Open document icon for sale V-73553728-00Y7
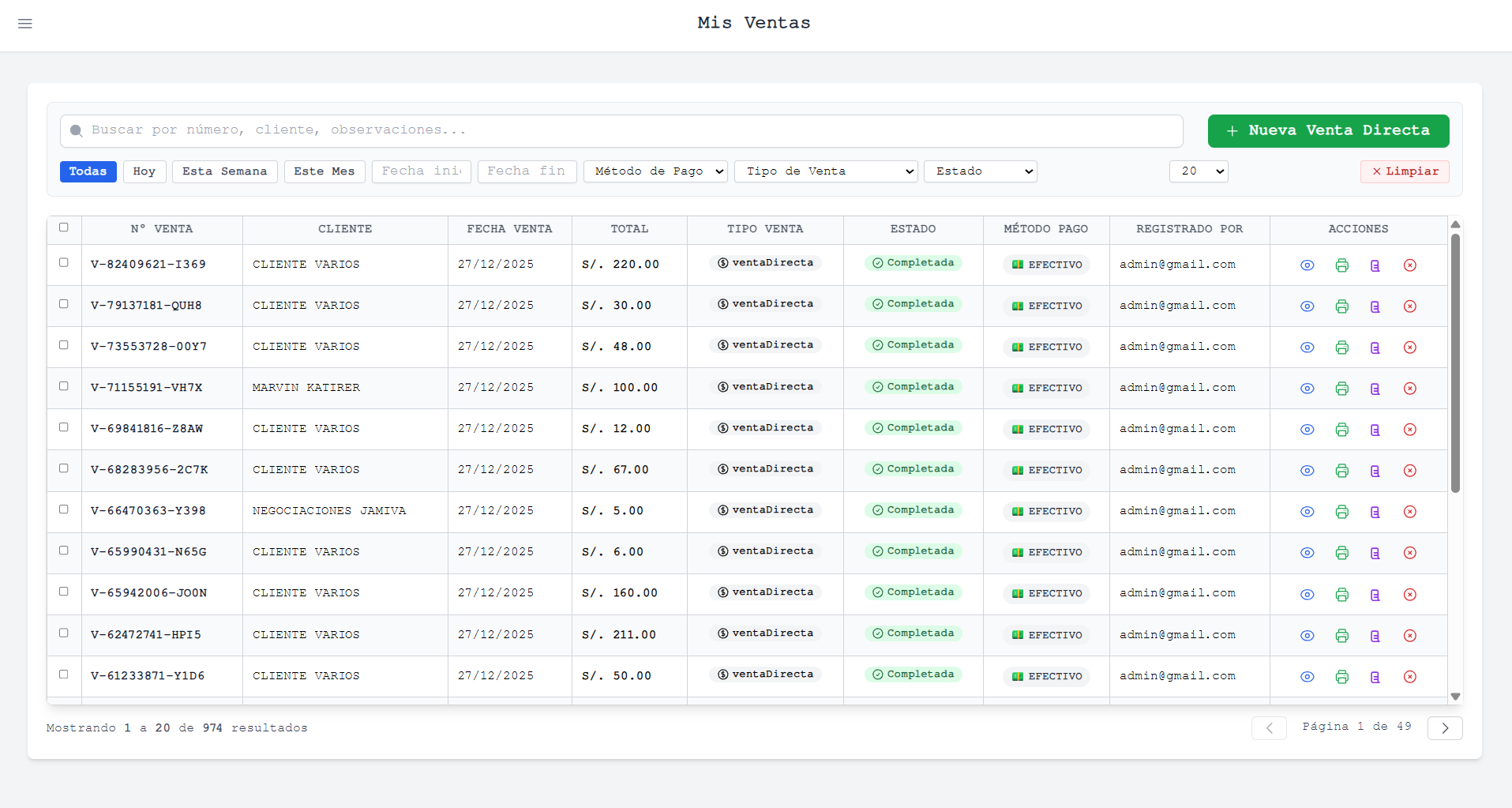This screenshot has width=1512, height=808. coord(1375,348)
